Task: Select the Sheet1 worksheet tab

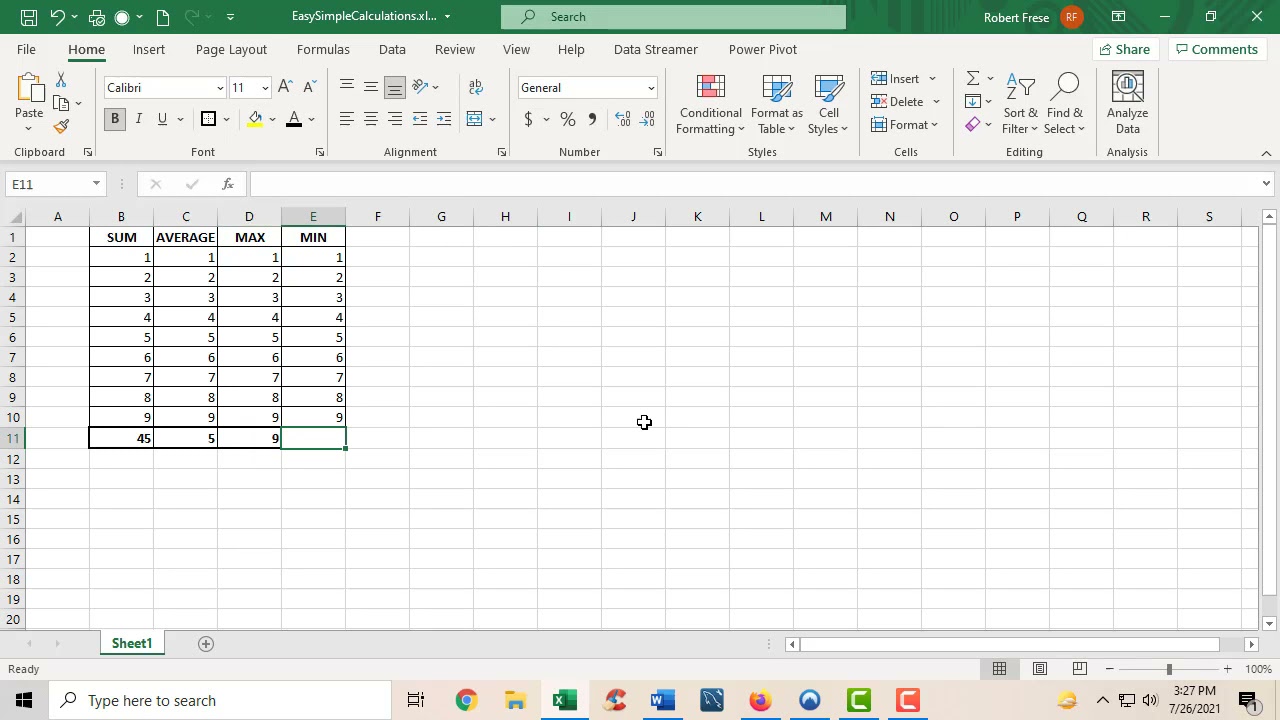Action: [x=132, y=644]
